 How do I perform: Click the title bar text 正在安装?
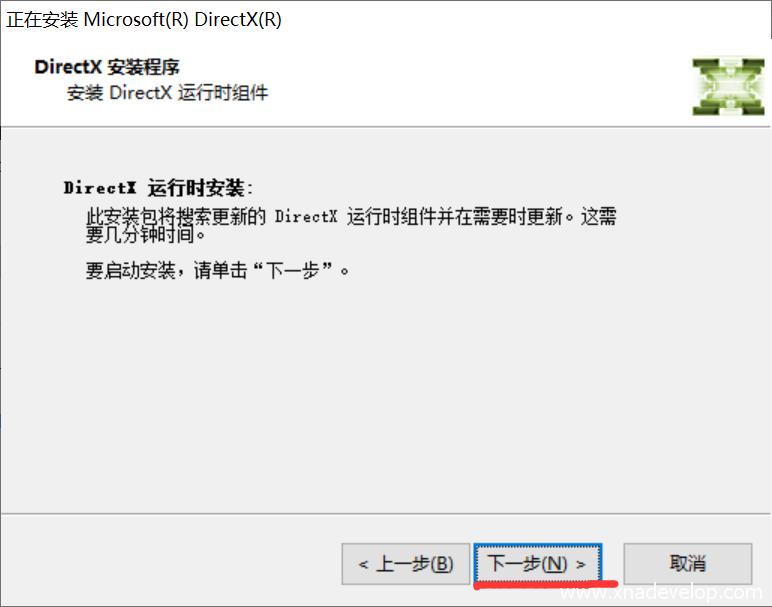click(x=42, y=20)
